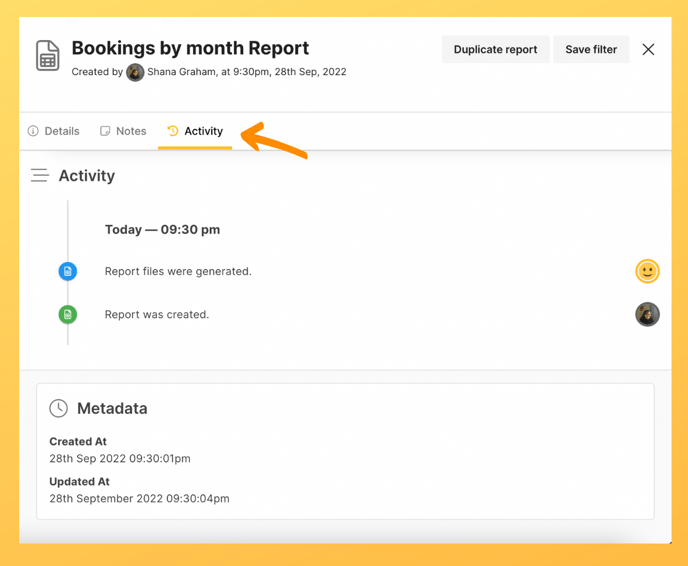Click the clock icon beside Metadata
This screenshot has height=566, width=688.
coord(58,408)
